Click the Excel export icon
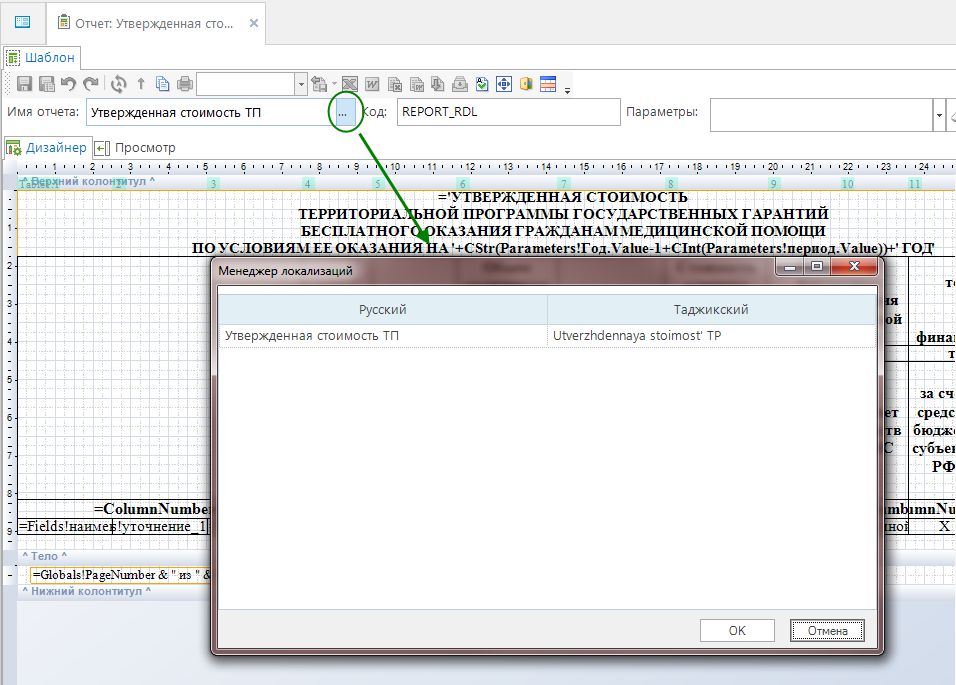 click(350, 84)
